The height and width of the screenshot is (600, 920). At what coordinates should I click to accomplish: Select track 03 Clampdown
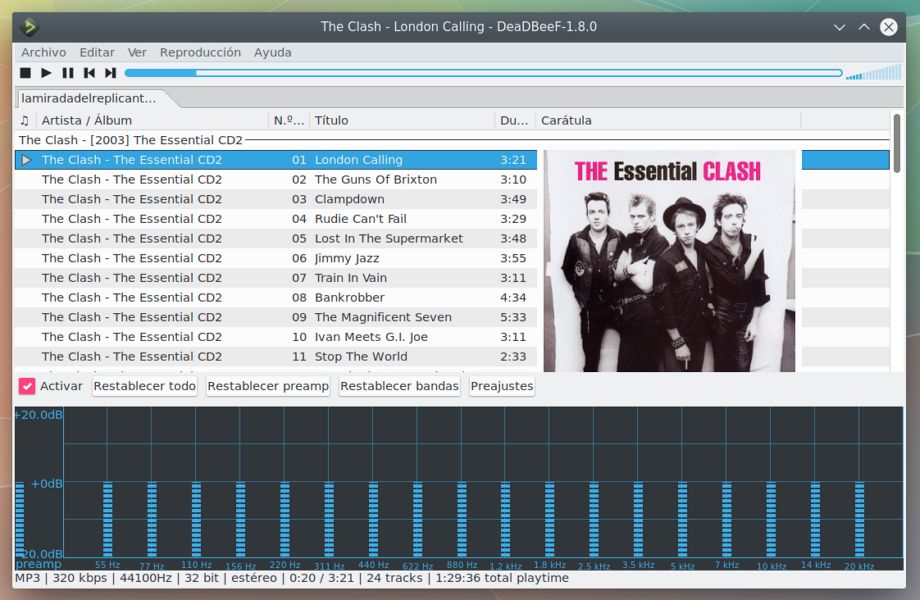click(x=276, y=199)
